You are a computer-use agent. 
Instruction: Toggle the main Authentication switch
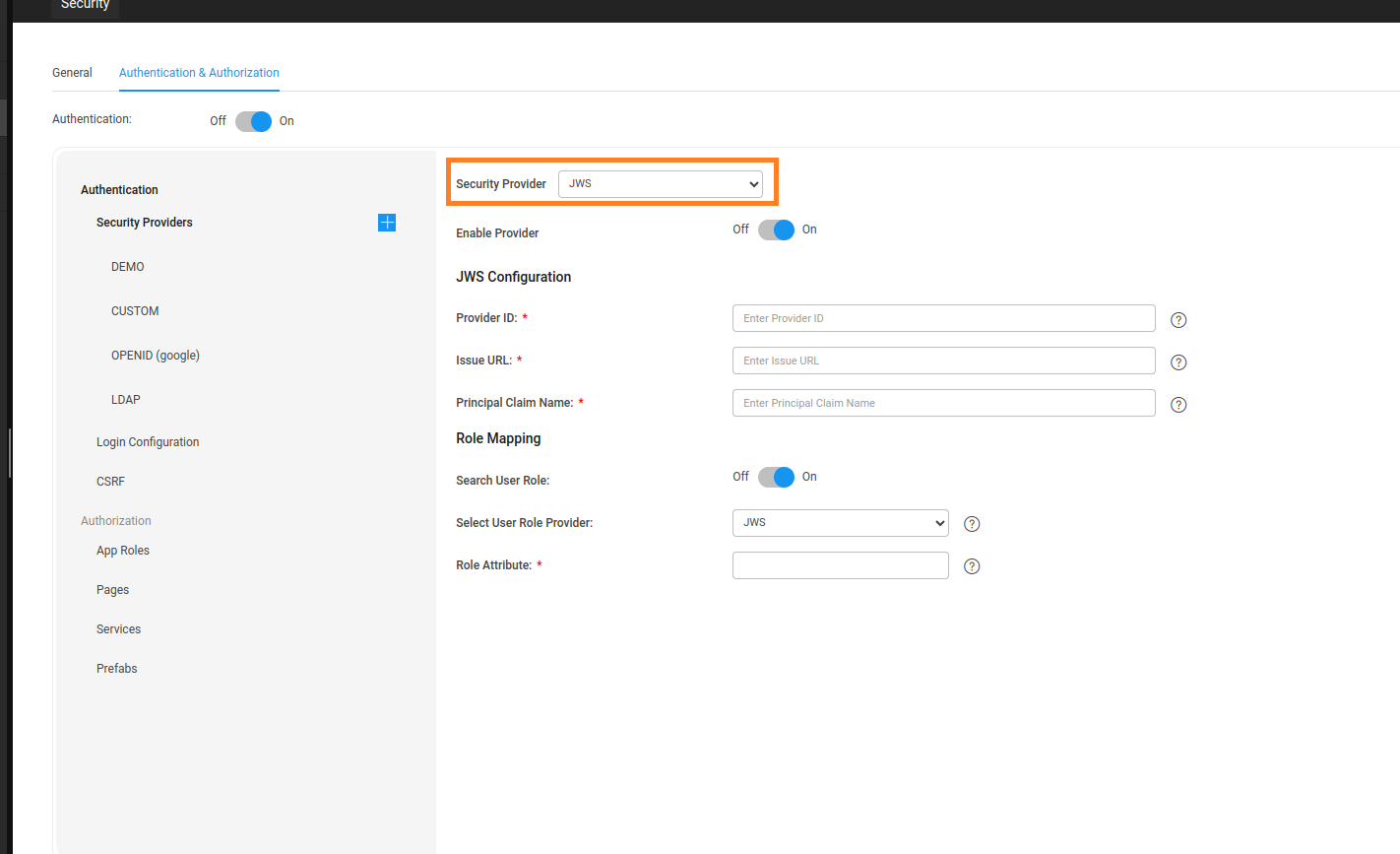[x=253, y=121]
